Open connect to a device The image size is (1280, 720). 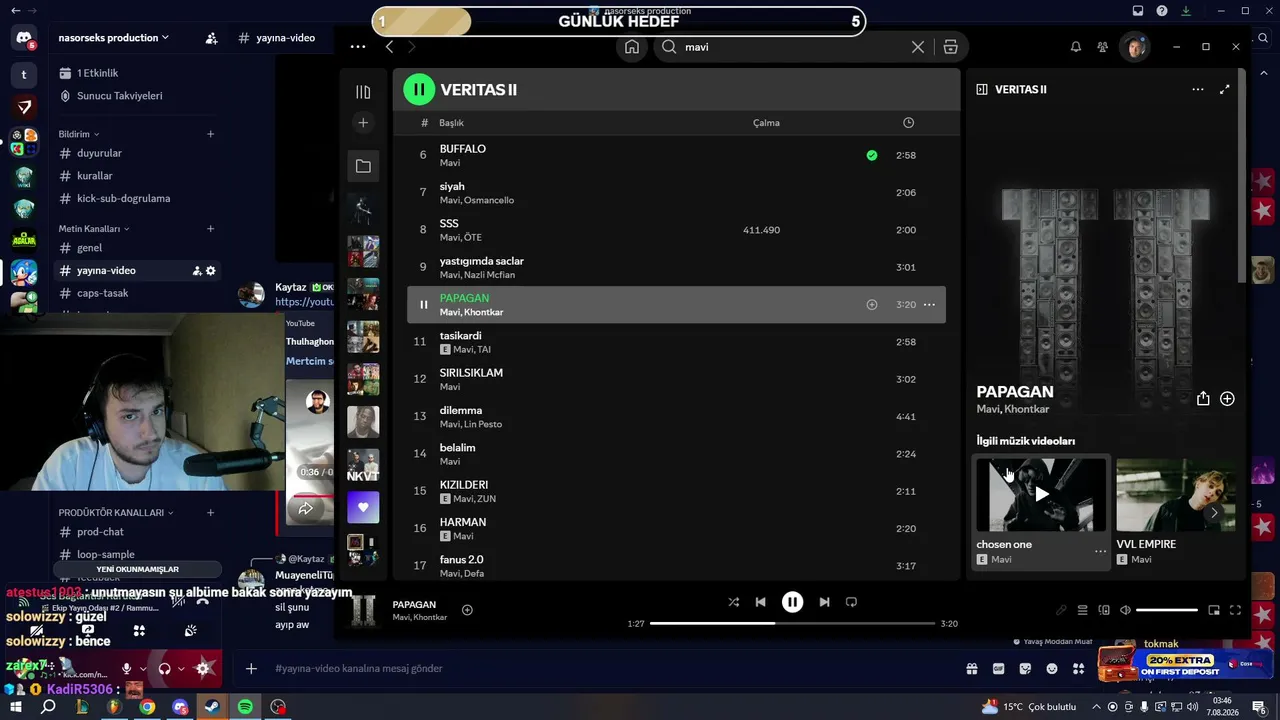[x=1104, y=610]
